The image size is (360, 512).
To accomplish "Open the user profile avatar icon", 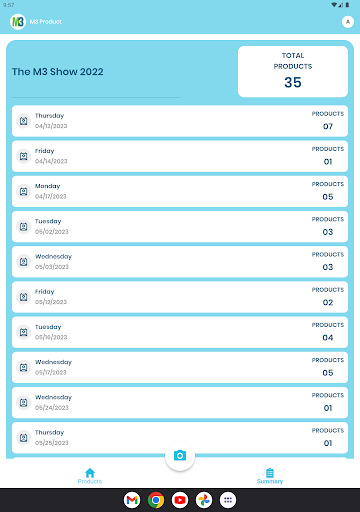I will [348, 22].
